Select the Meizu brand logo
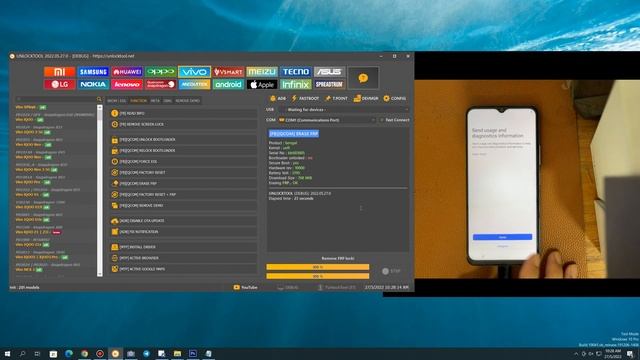Screen dimensions: 640x360 [x=262, y=72]
